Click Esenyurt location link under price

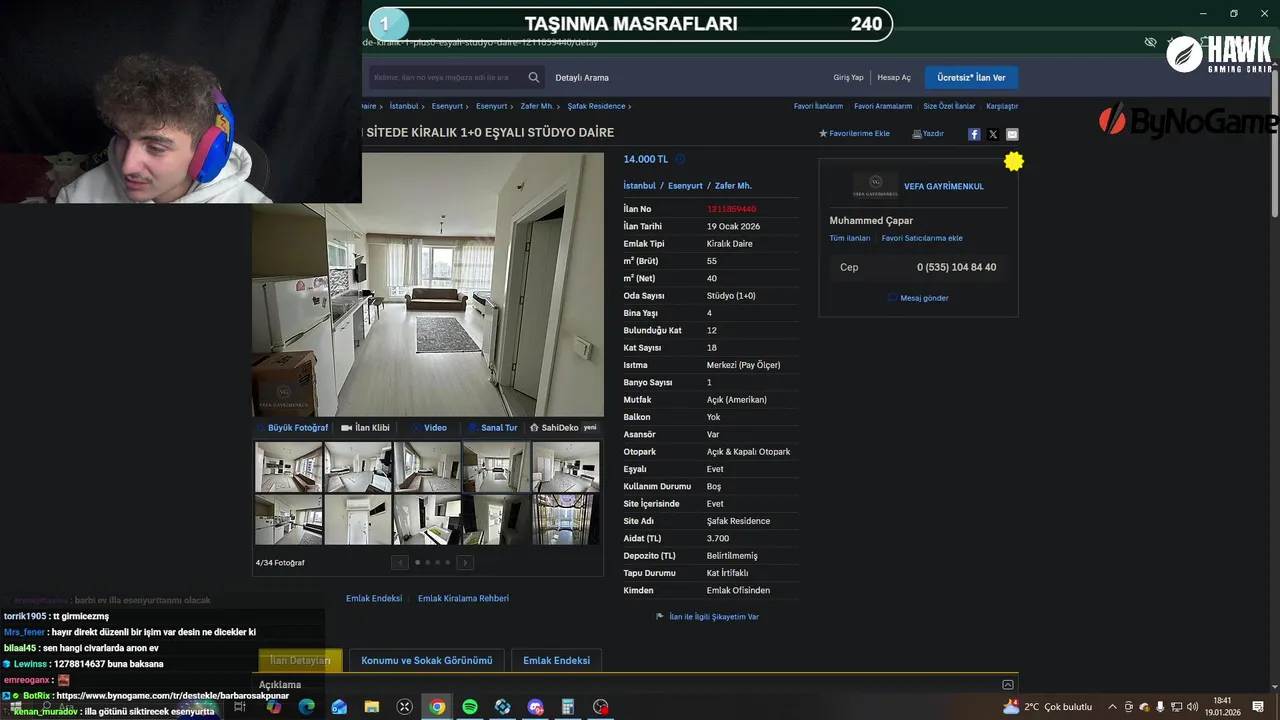point(685,185)
